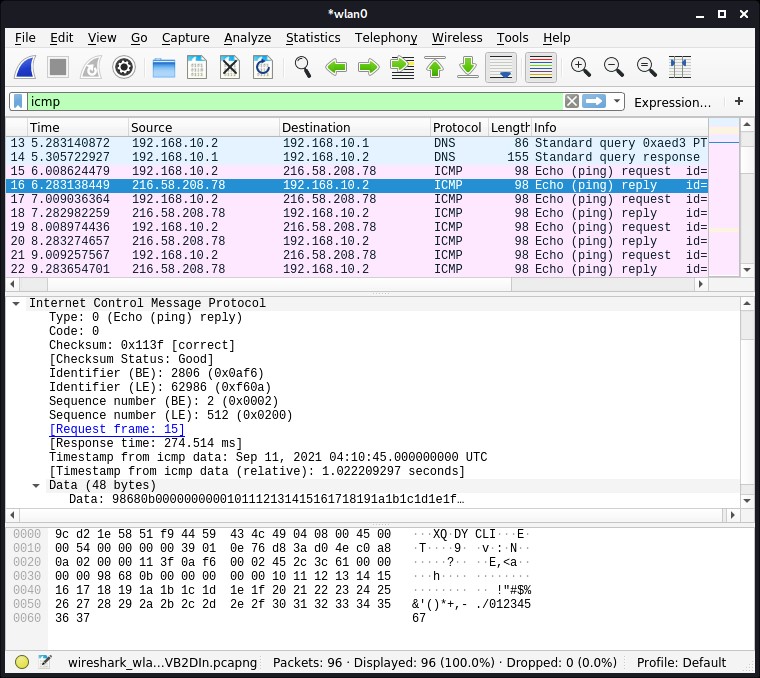The height and width of the screenshot is (678, 760).
Task: Restart the current capture
Action: click(91, 67)
